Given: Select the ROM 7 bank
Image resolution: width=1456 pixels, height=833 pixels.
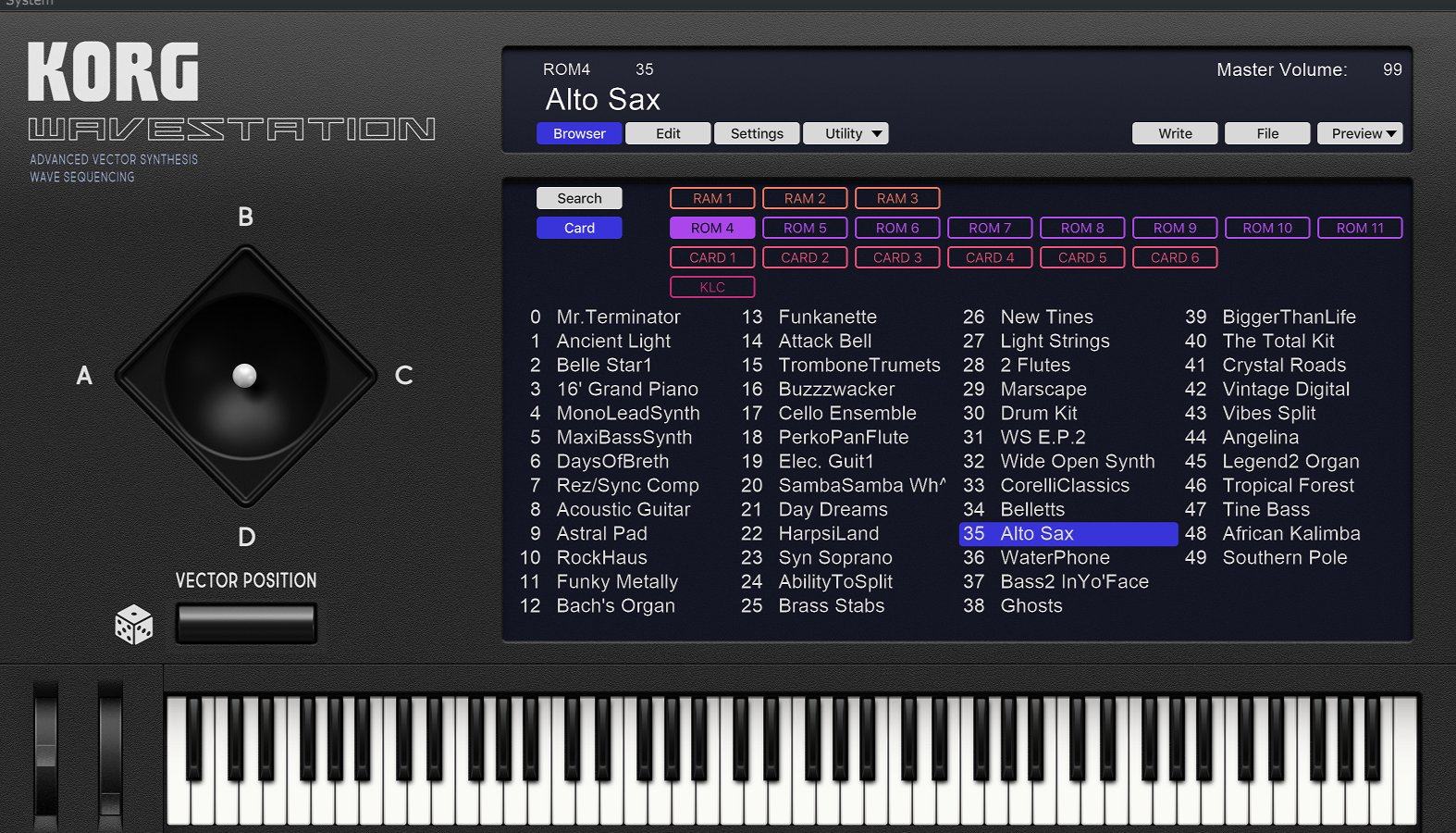Looking at the screenshot, I should (990, 228).
